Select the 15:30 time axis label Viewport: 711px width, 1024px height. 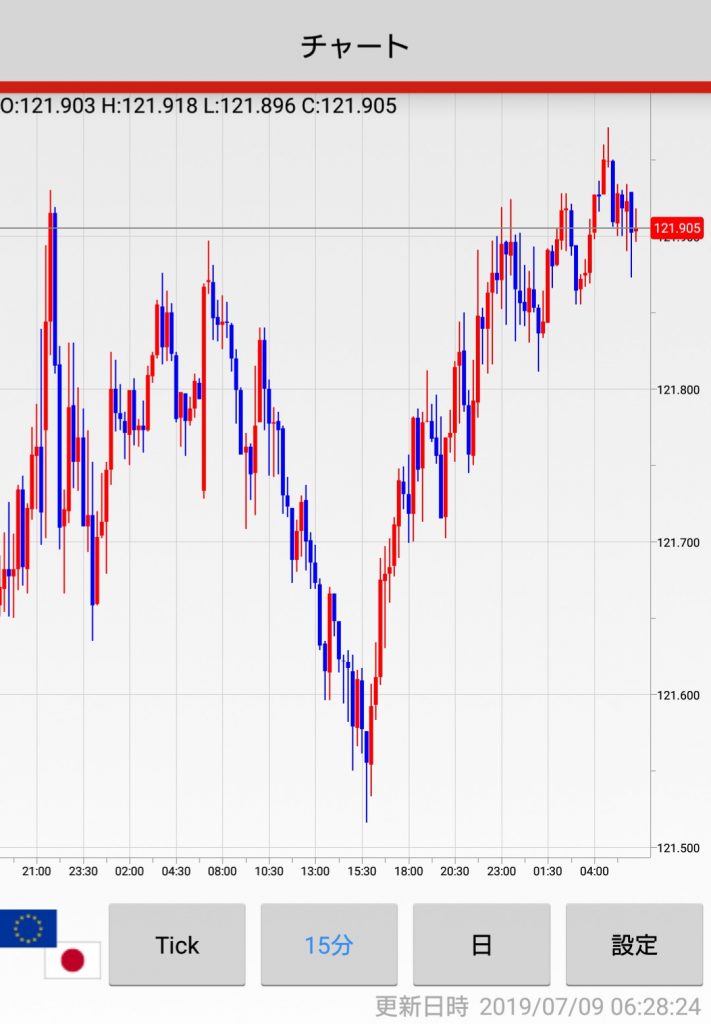pos(361,871)
